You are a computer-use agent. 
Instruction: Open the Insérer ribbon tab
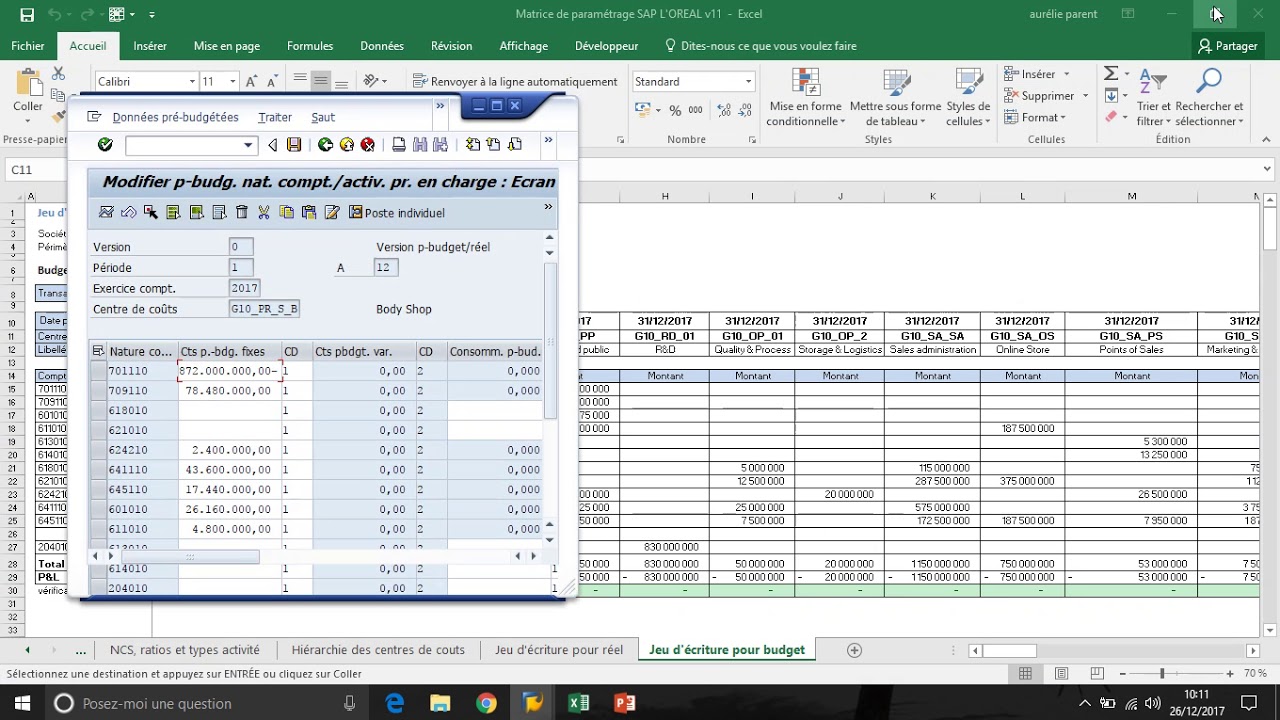[150, 46]
